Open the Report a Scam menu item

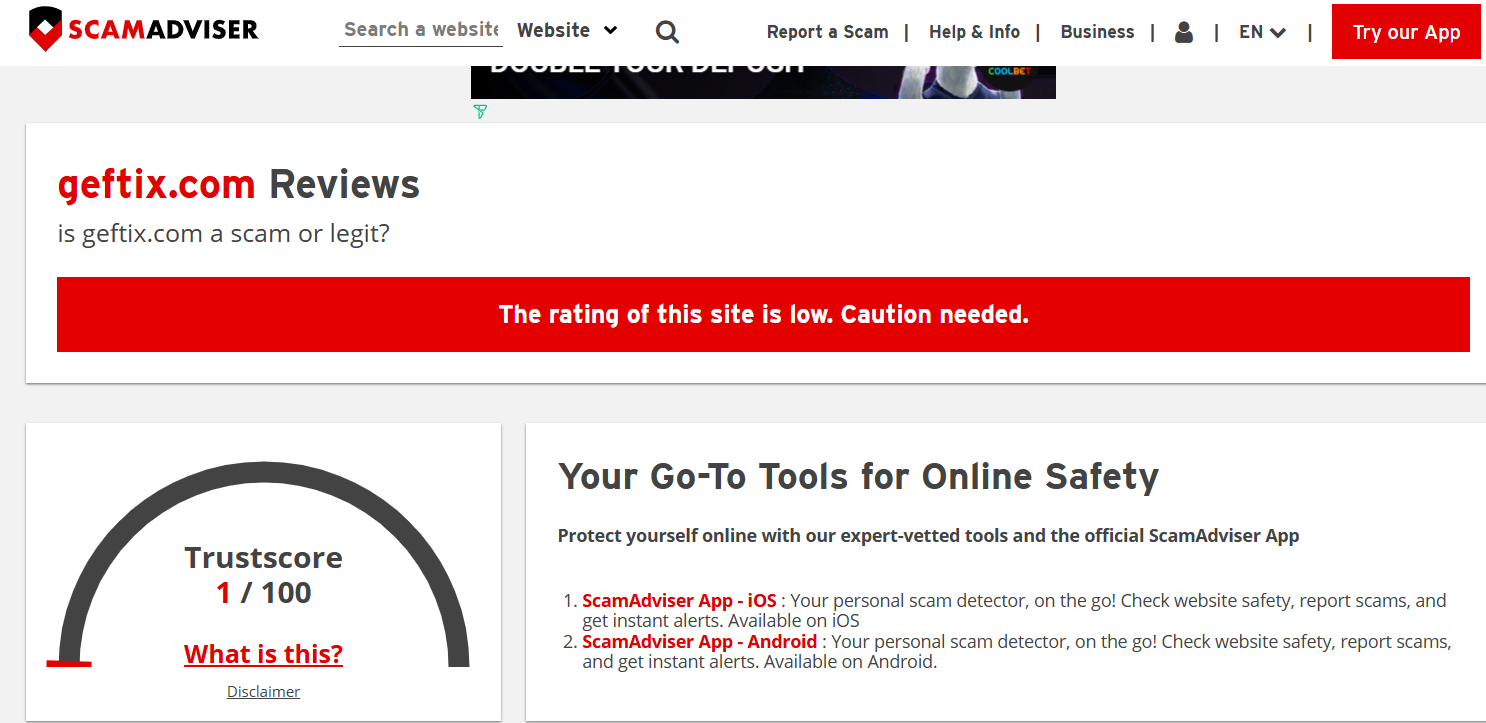(x=827, y=32)
